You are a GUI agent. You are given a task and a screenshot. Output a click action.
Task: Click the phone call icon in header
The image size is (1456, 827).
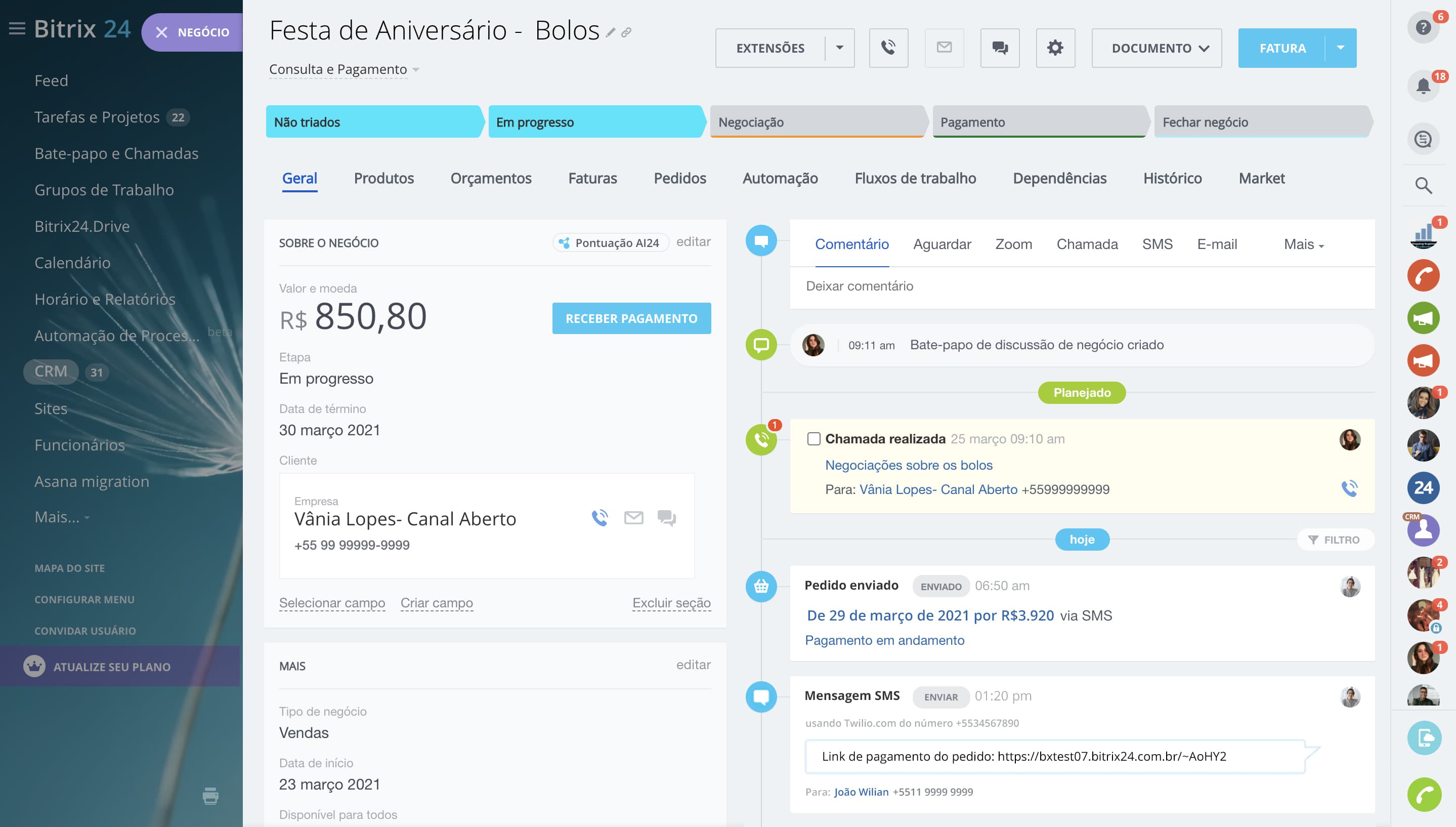[888, 48]
